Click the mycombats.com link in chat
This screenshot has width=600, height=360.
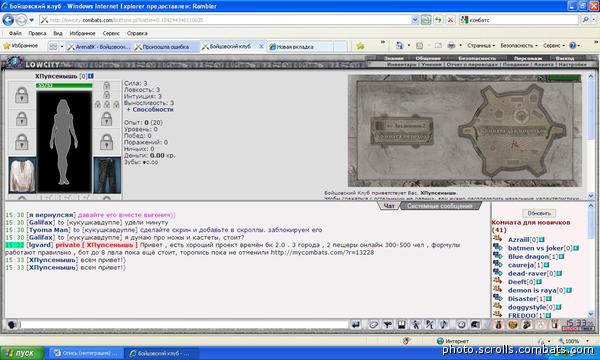[x=322, y=252]
